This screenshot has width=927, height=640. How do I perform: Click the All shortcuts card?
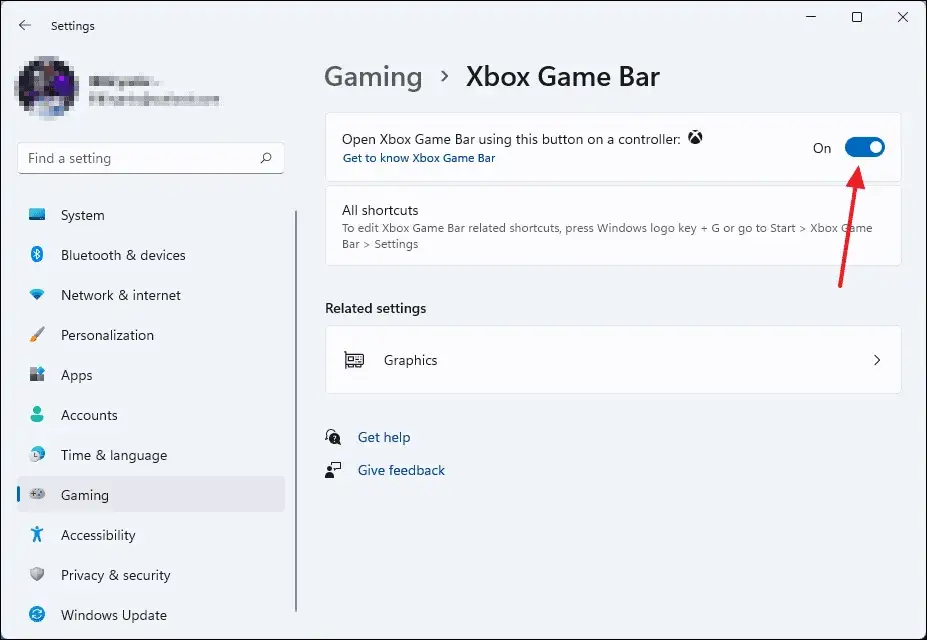(613, 226)
